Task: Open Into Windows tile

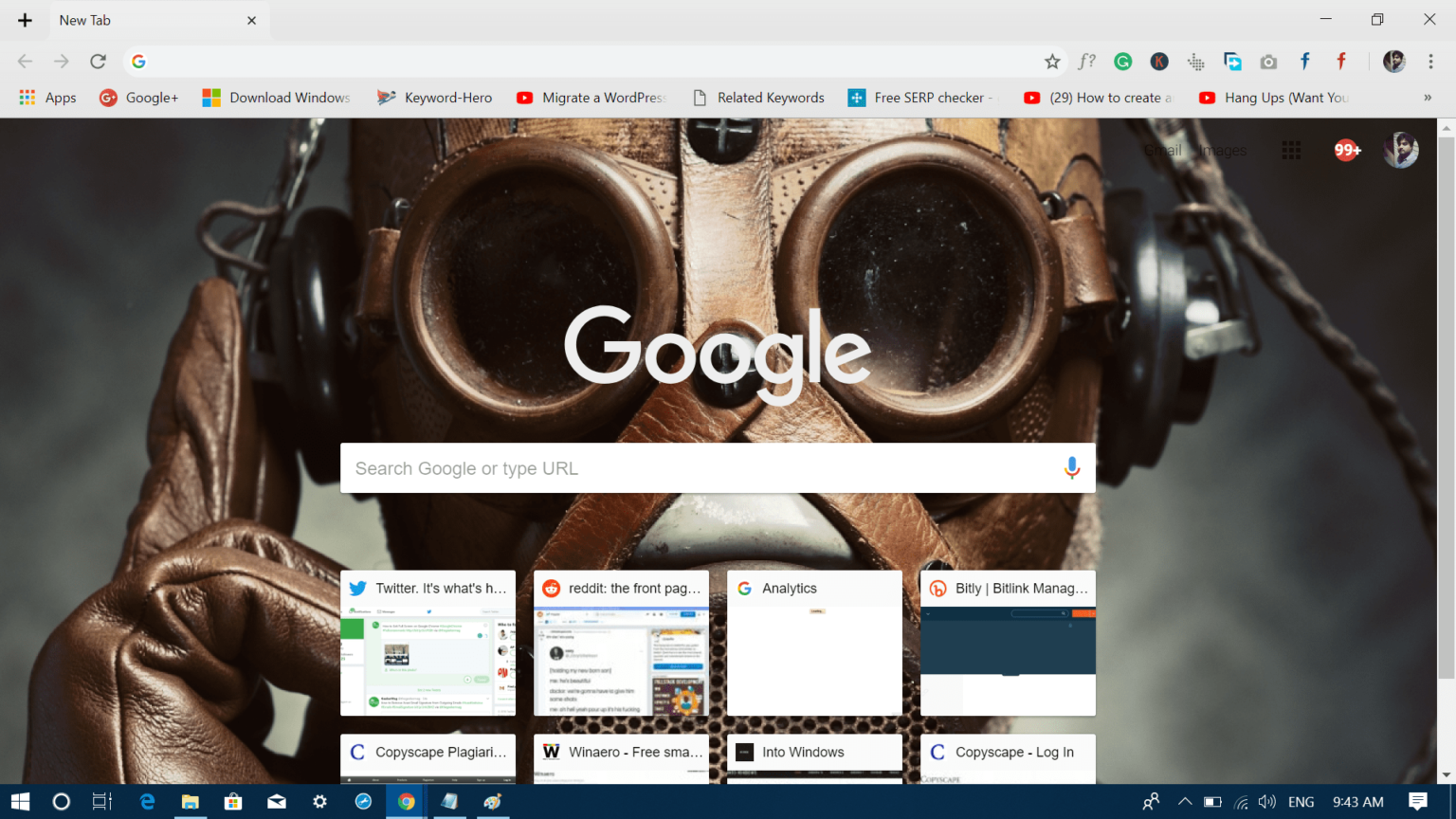Action: coord(815,759)
